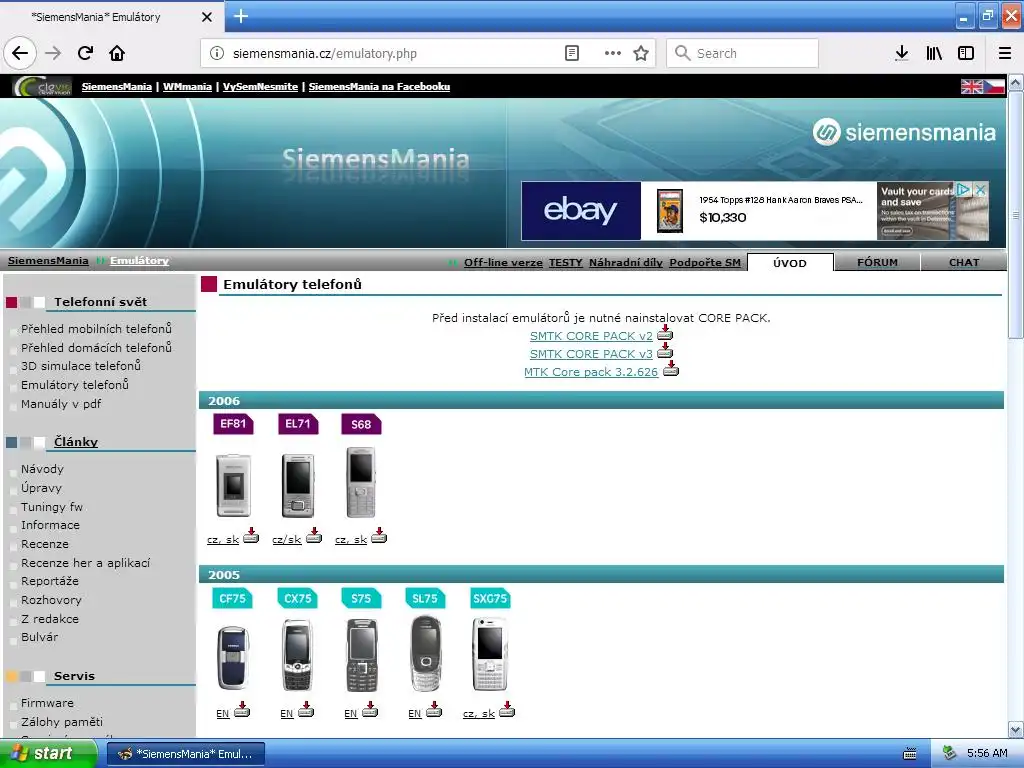Switch to the FÓRUM tab
Viewport: 1024px width, 768px height.
pyautogui.click(x=877, y=263)
